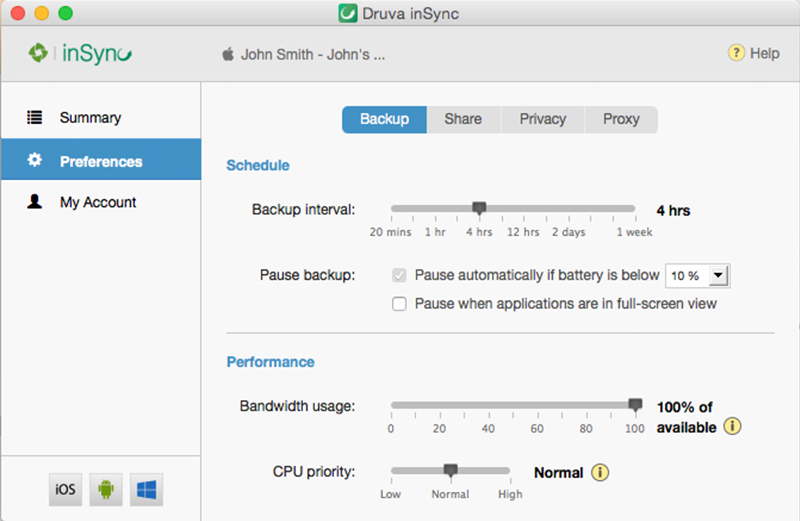The height and width of the screenshot is (521, 800).
Task: Click the '100% of available' value text
Action: tap(686, 417)
